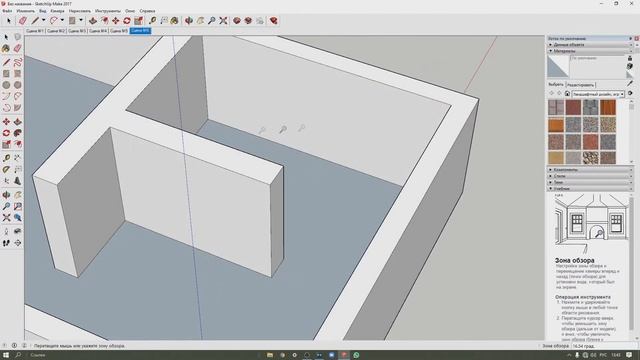
Task: Select the Polygon tool in left toolbar
Action: [x=18, y=85]
